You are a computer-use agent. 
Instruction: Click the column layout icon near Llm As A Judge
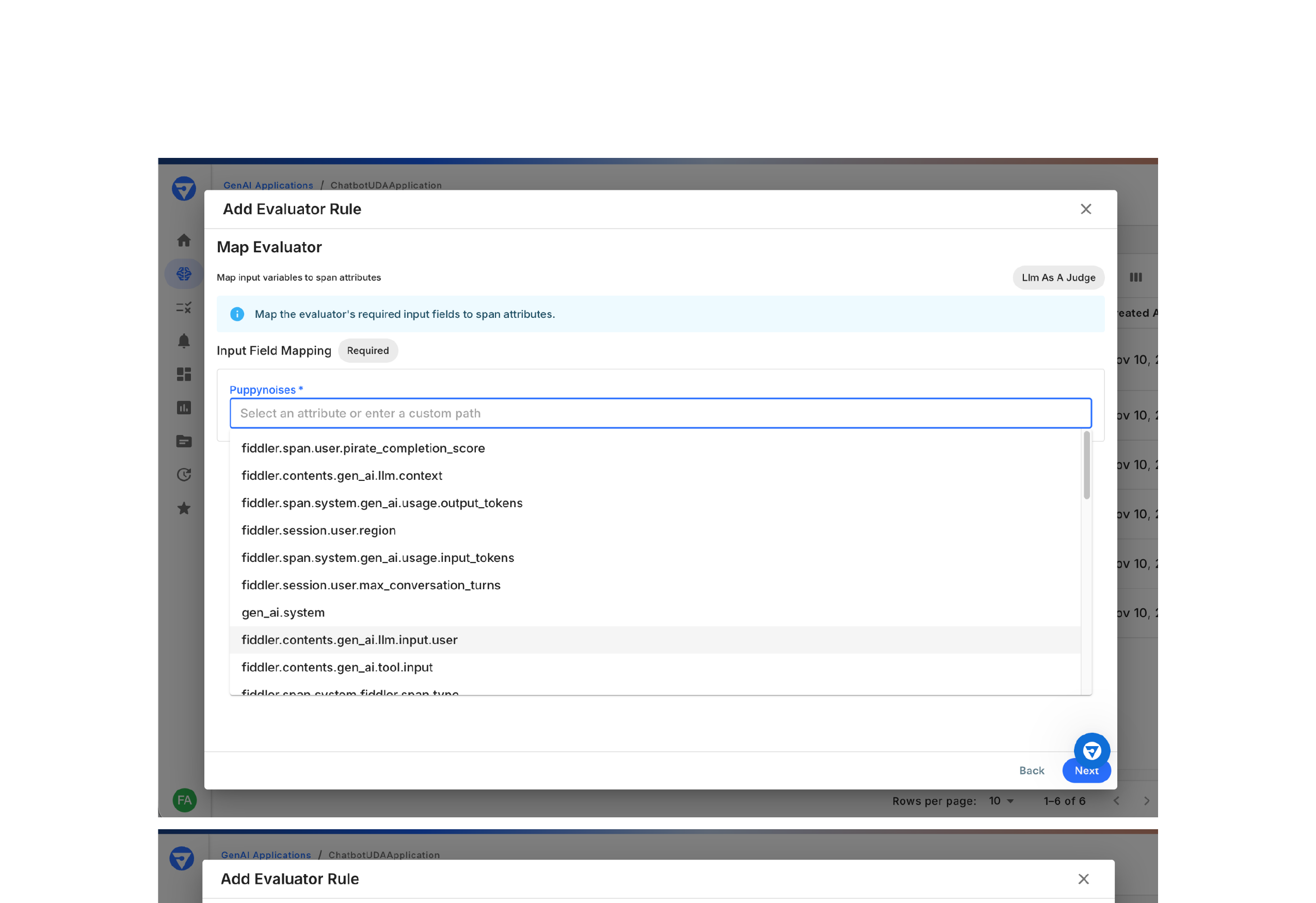pyautogui.click(x=1136, y=278)
